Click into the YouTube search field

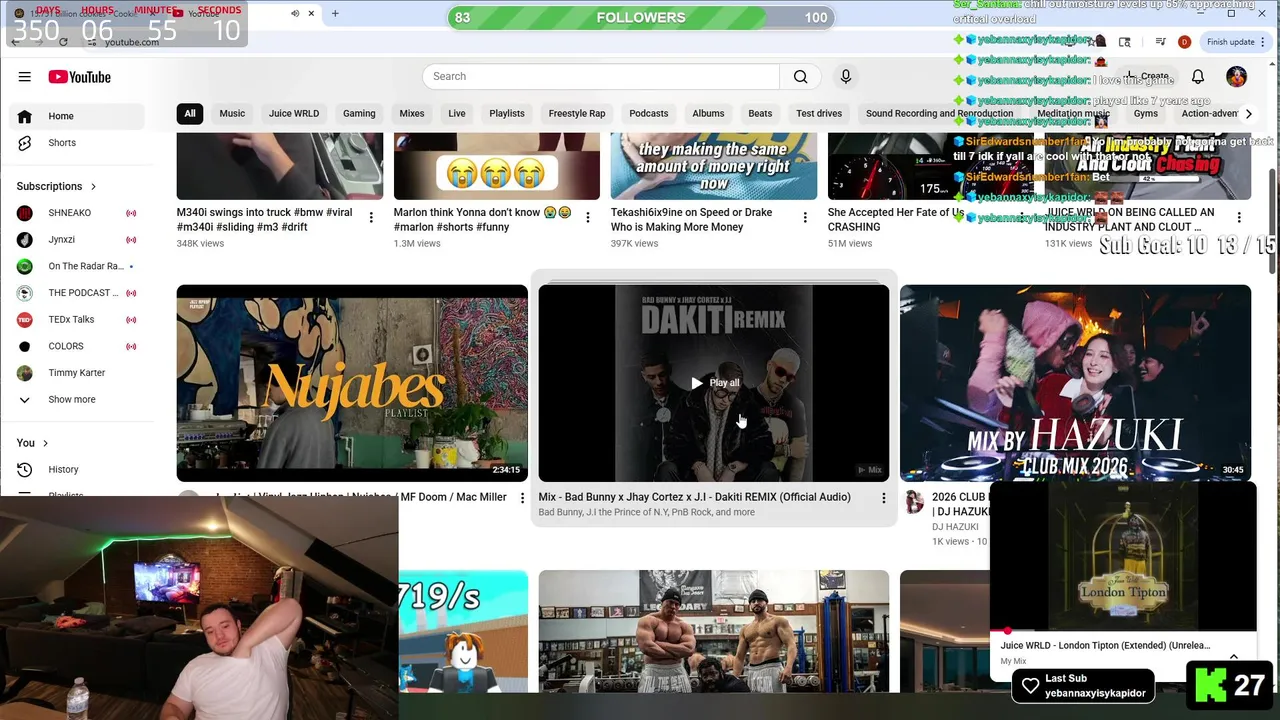600,76
